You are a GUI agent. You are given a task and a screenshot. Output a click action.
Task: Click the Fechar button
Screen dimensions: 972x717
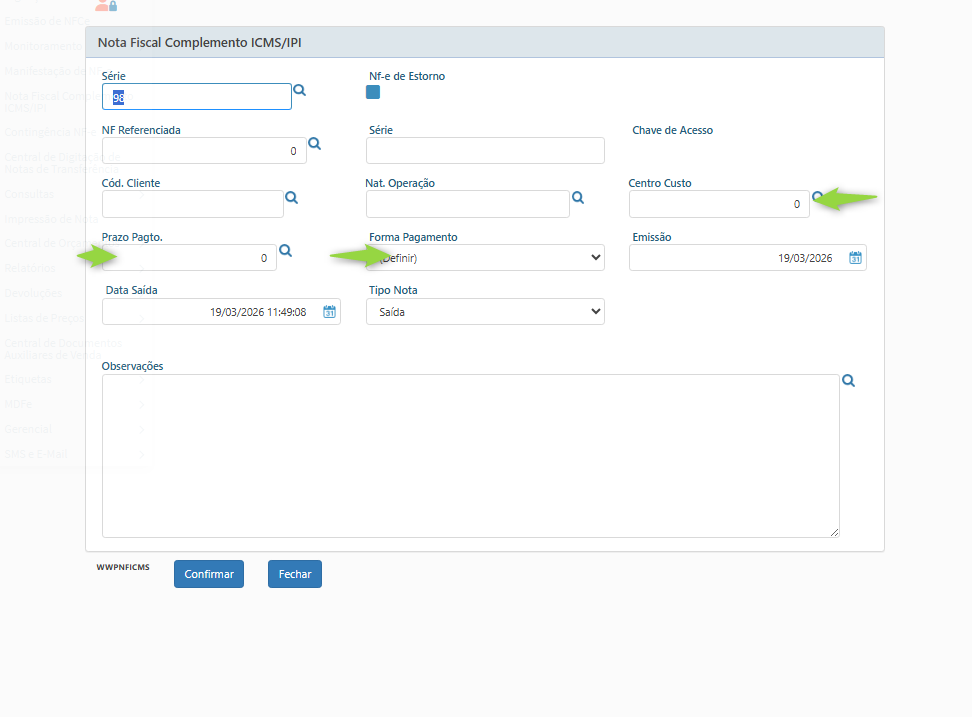point(294,574)
